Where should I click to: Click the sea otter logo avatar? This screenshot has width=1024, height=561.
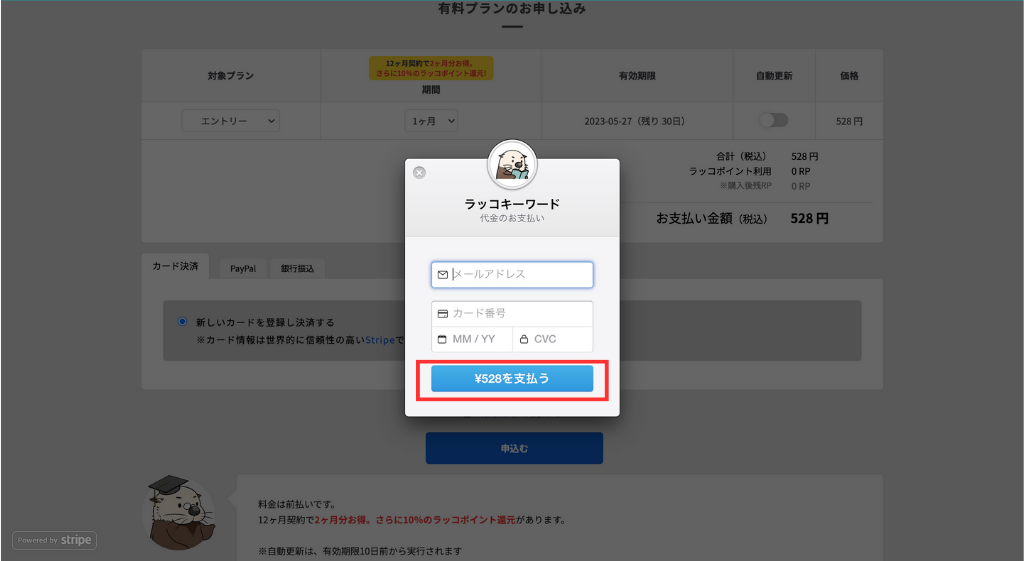(x=512, y=164)
